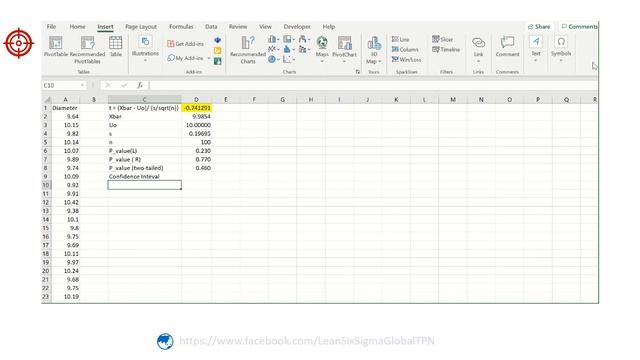Select row 23 header

click(x=46, y=297)
